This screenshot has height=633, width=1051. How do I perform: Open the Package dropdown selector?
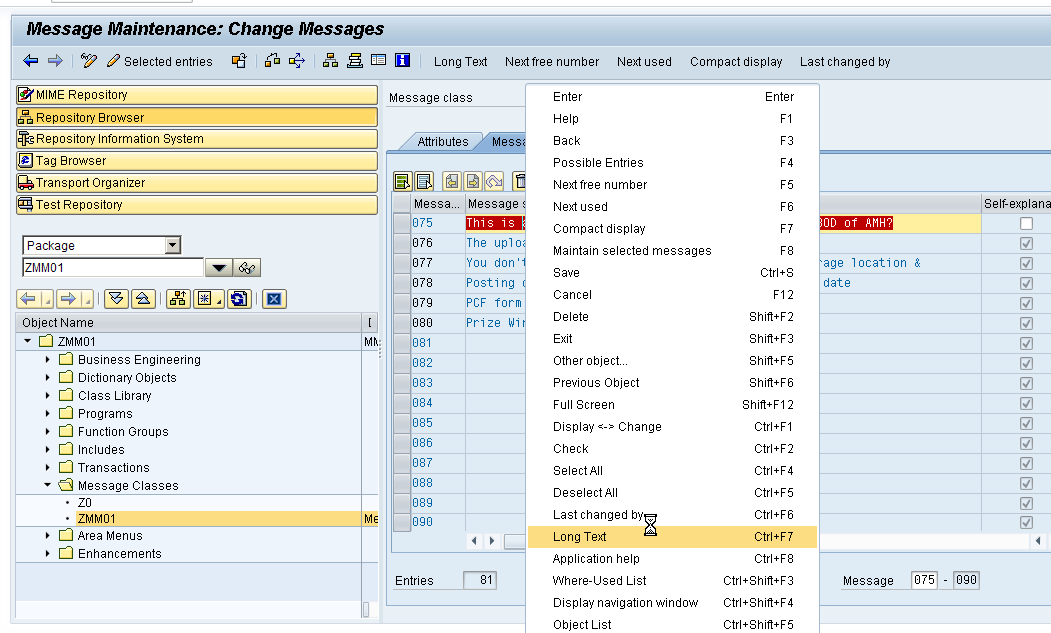173,244
